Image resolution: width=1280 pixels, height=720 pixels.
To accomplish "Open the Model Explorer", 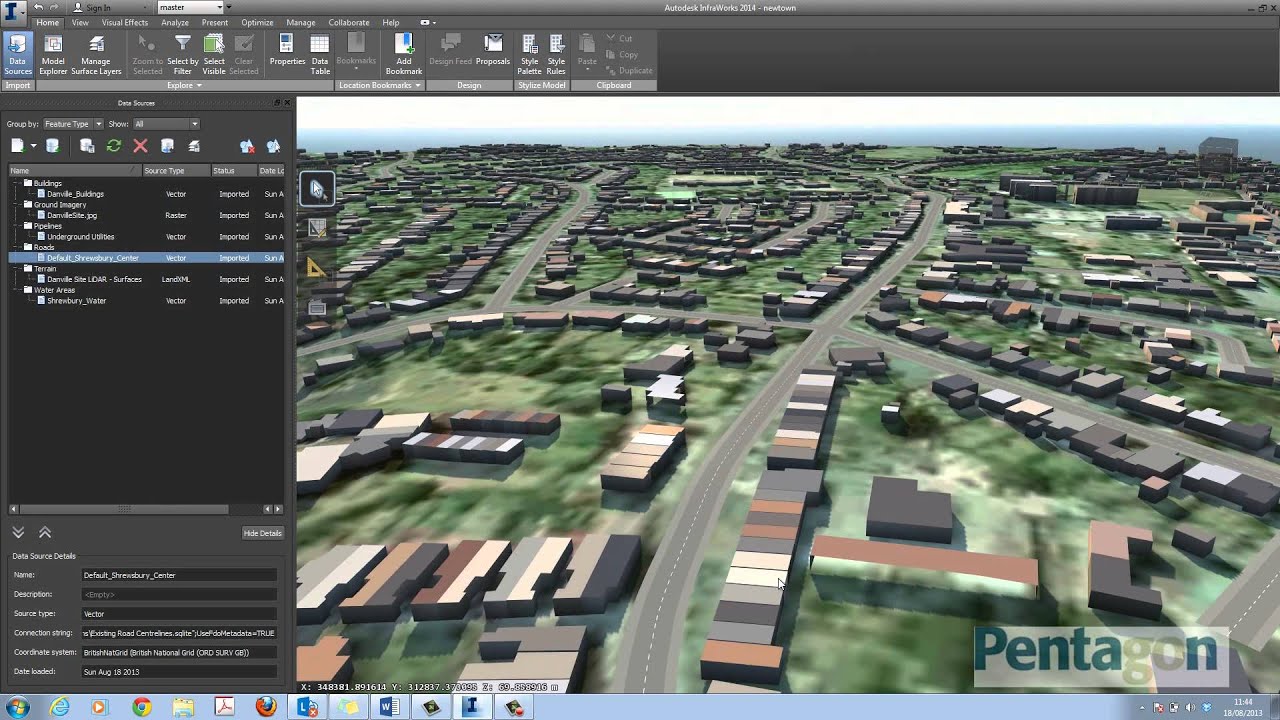I will (x=53, y=55).
